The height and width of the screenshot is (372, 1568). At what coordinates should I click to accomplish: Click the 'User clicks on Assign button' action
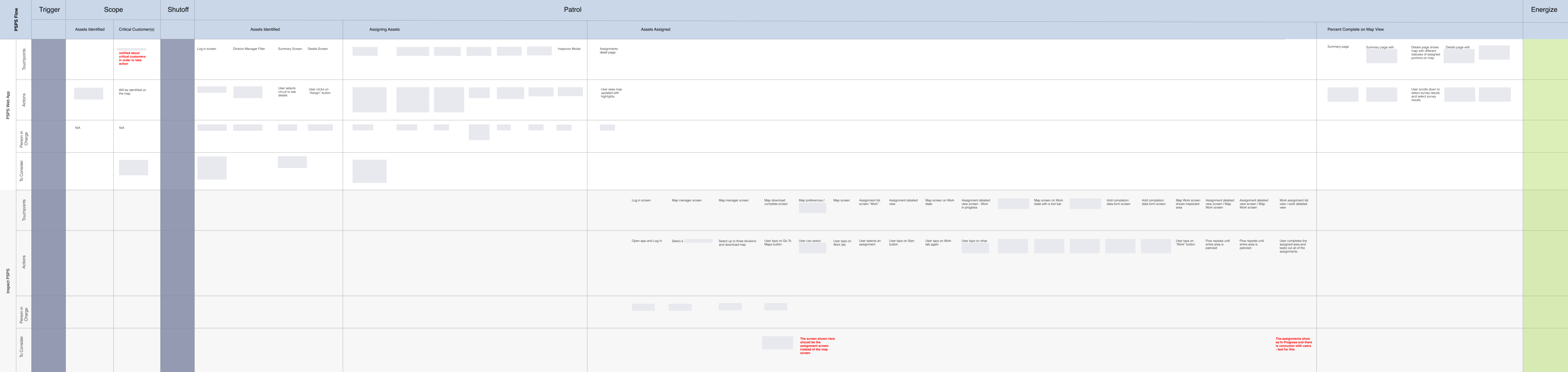(319, 91)
